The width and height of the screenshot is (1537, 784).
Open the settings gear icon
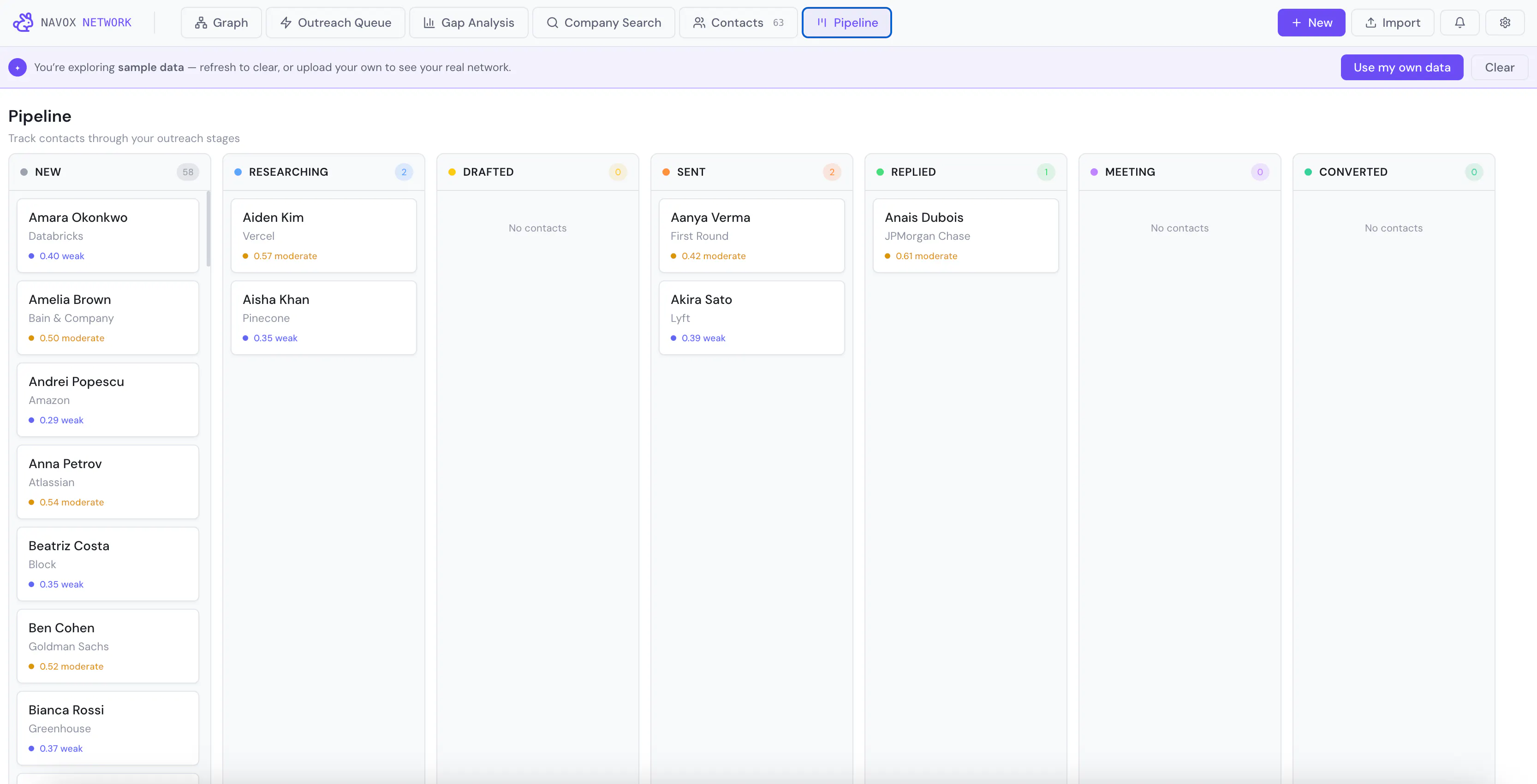1505,23
